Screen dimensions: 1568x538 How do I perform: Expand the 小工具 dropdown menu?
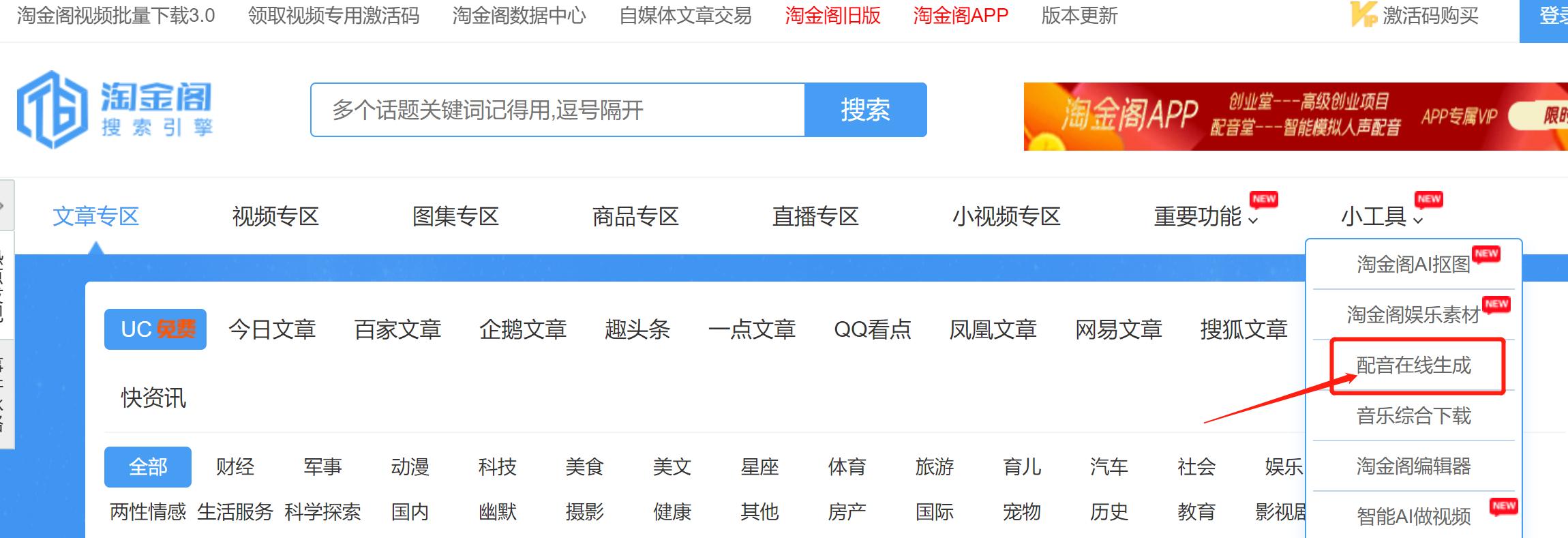pyautogui.click(x=1382, y=217)
